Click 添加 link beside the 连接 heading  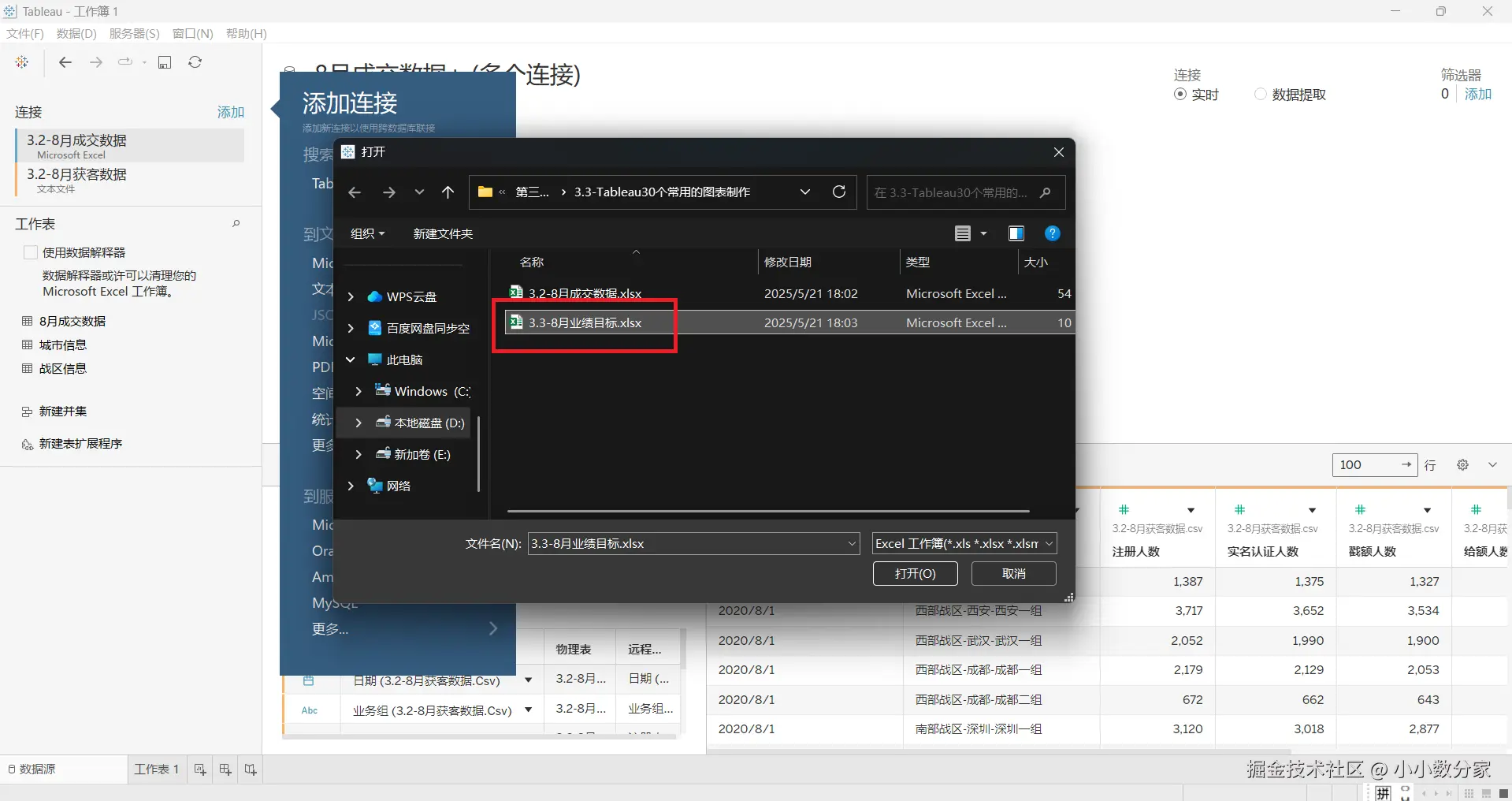(x=231, y=113)
